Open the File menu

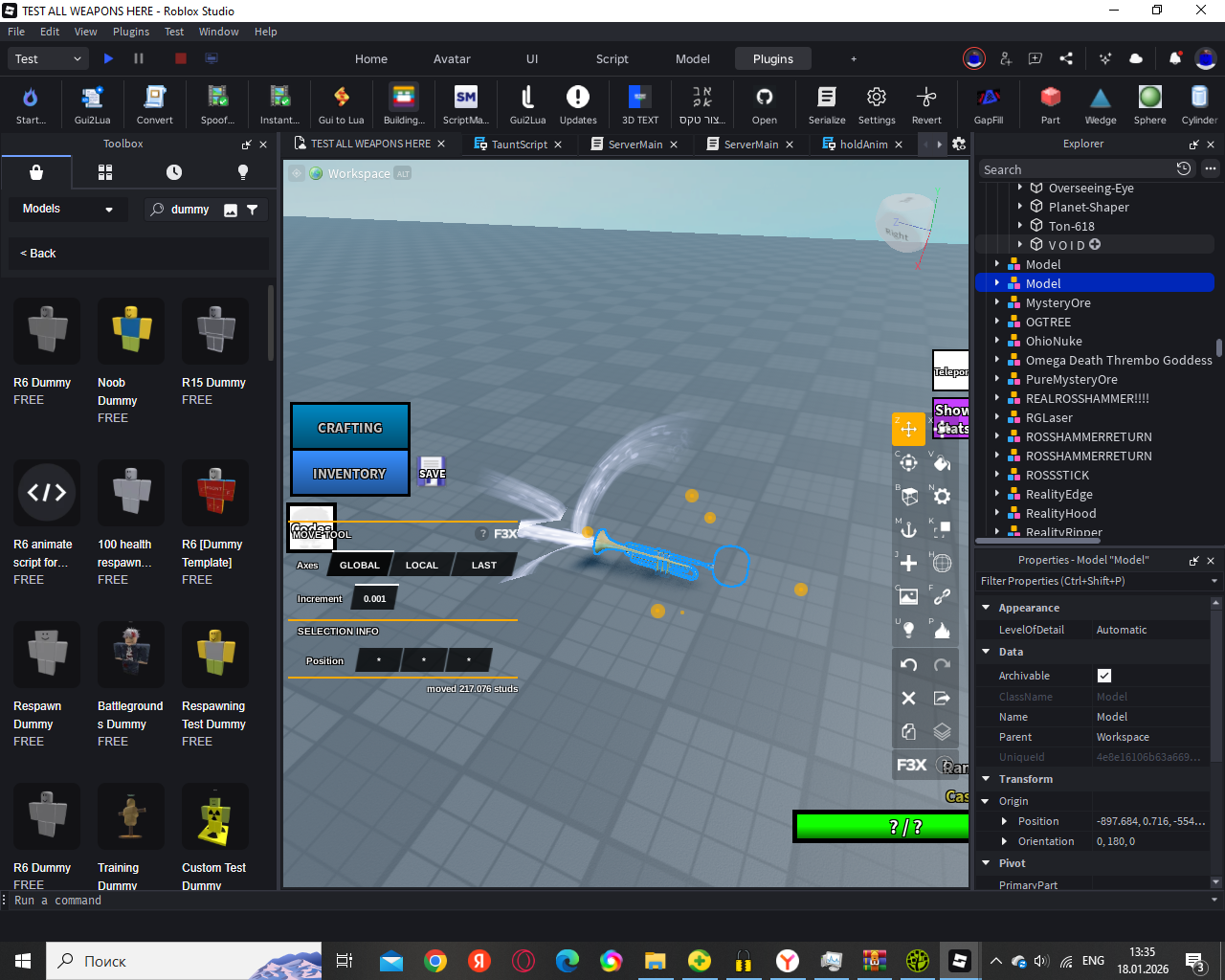point(16,32)
